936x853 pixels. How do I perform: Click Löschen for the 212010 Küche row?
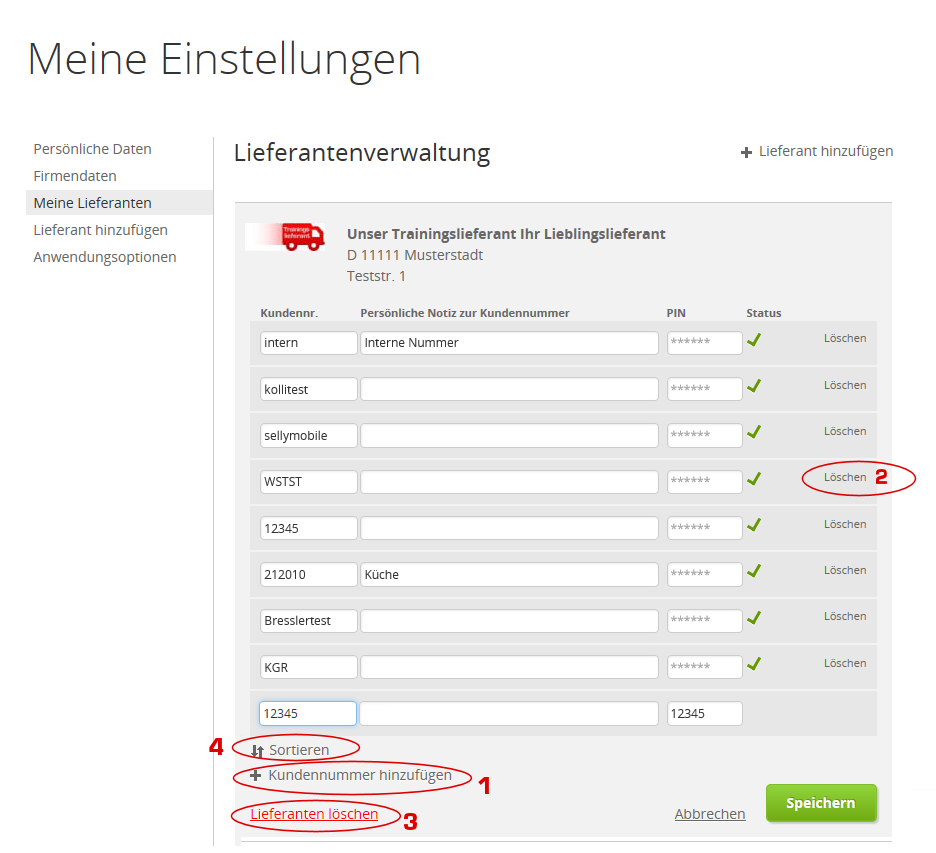pyautogui.click(x=845, y=571)
